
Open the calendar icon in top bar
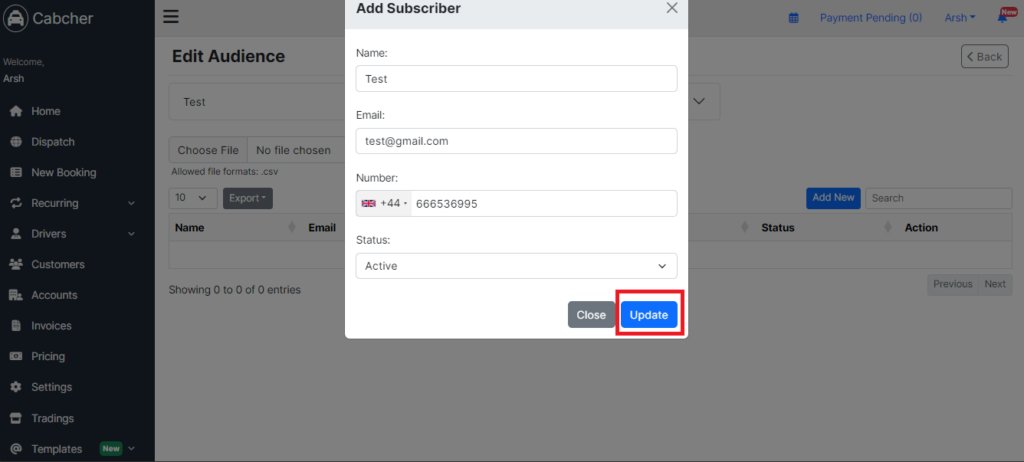coord(793,18)
